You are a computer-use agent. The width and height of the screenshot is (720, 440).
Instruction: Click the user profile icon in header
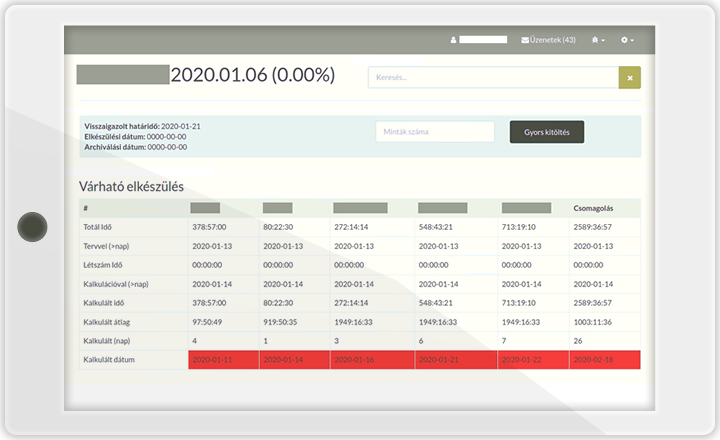(453, 40)
